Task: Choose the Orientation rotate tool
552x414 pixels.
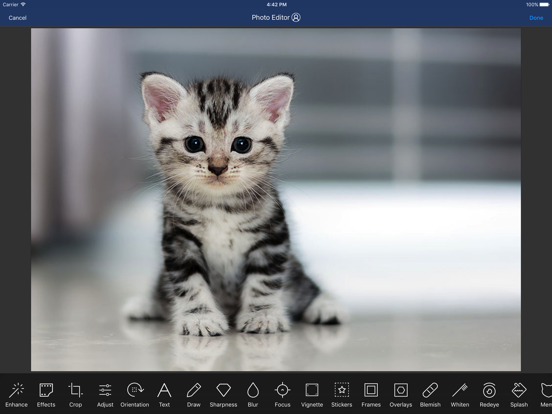Action: 135,395
